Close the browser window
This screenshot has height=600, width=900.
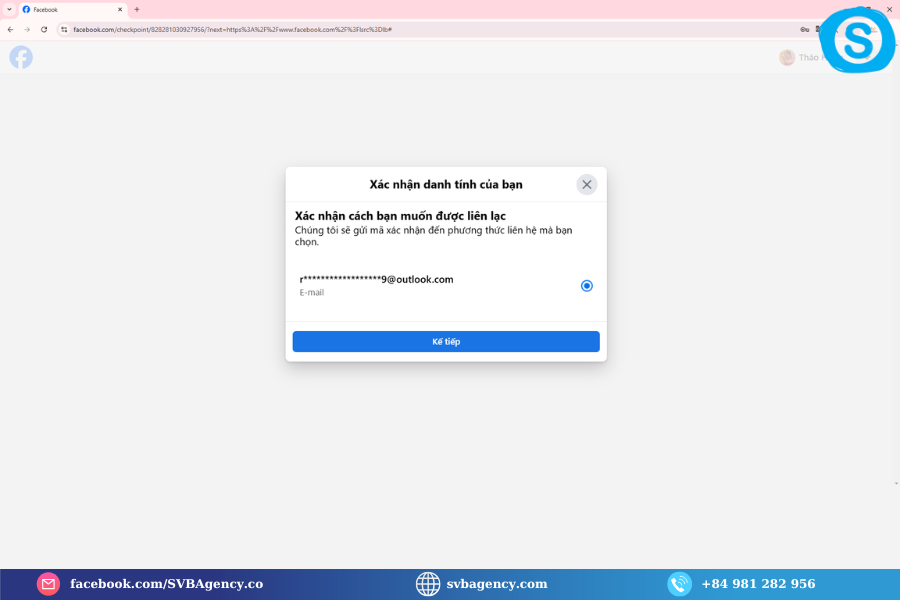point(890,9)
